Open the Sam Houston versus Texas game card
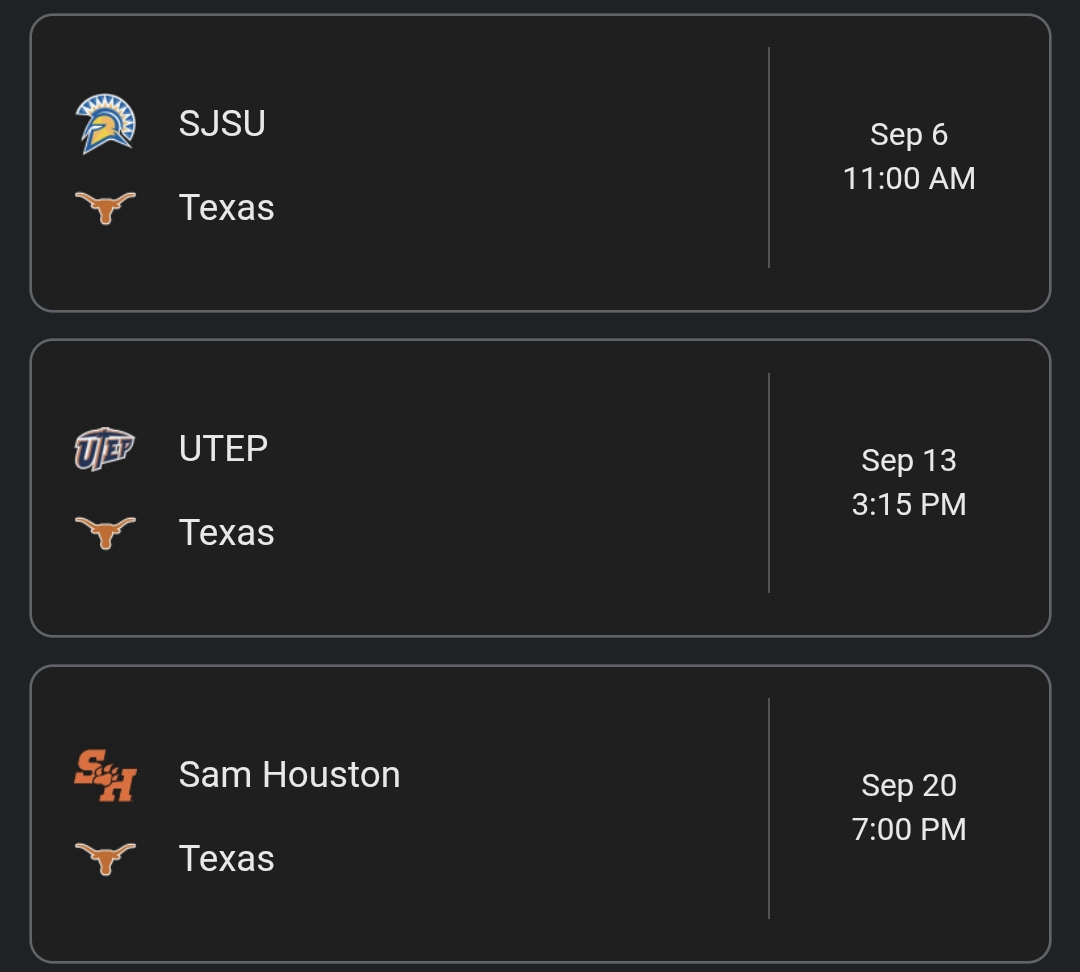Viewport: 1080px width, 972px height. click(x=500, y=815)
